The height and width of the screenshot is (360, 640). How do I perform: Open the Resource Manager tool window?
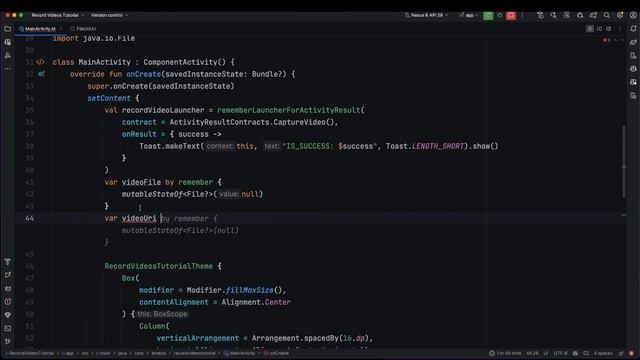7,42
